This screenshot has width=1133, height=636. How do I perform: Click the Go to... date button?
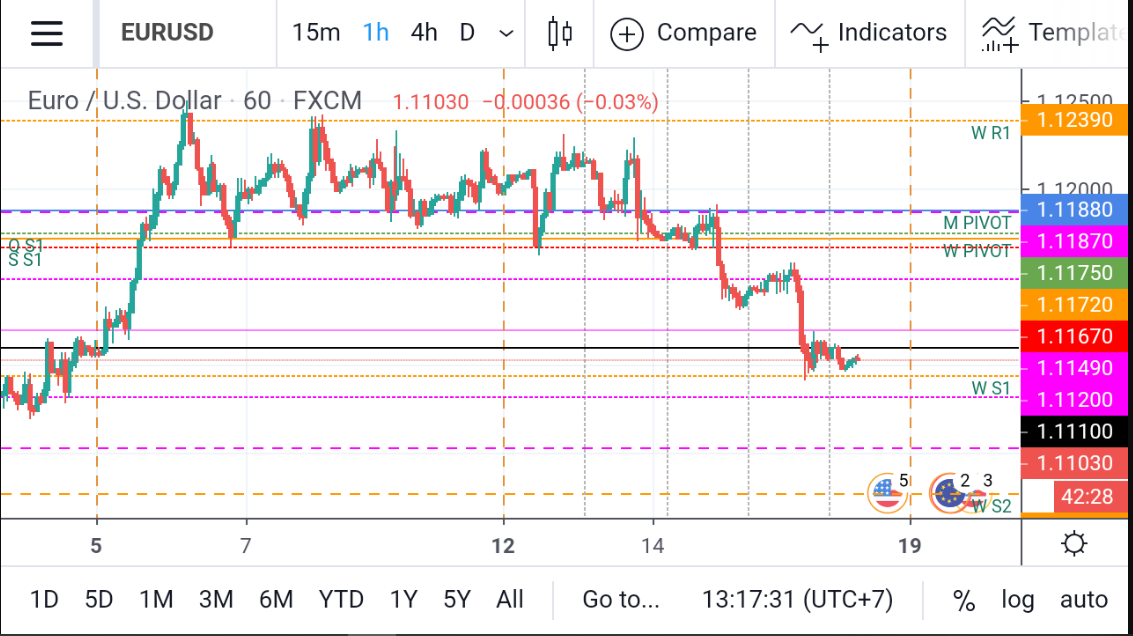(x=621, y=600)
